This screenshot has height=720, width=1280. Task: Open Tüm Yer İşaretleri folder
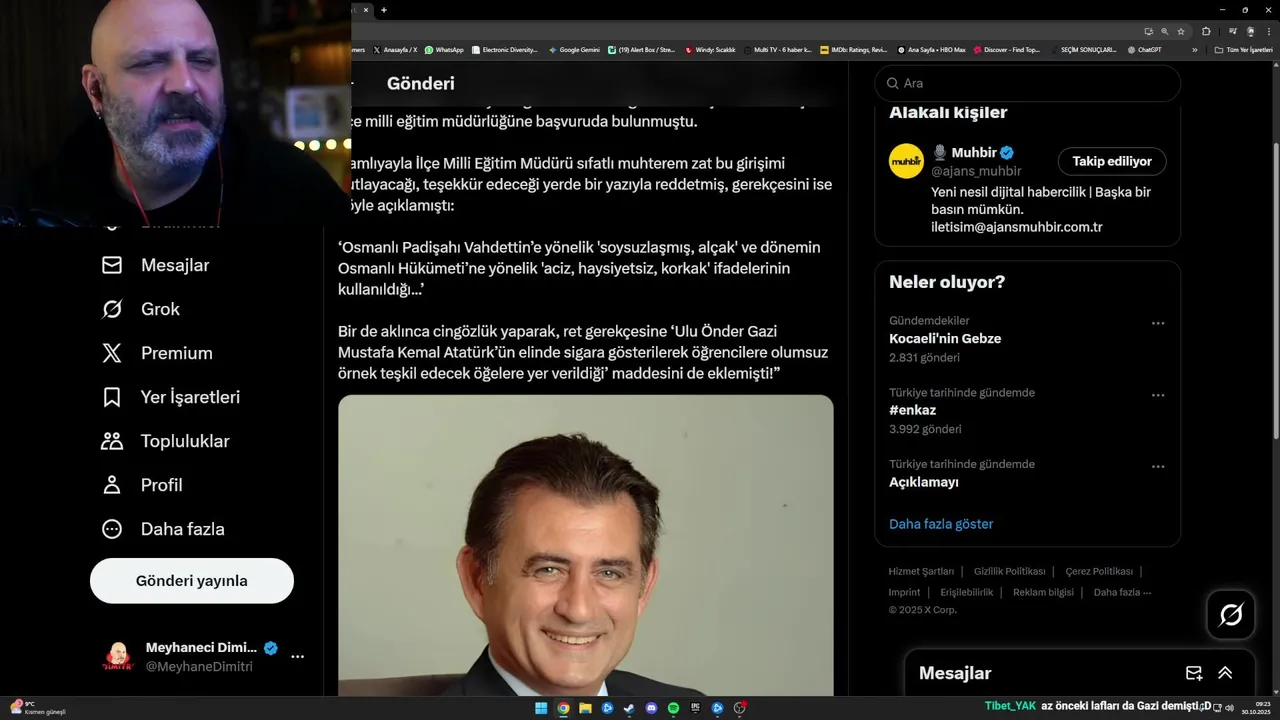click(1243, 49)
